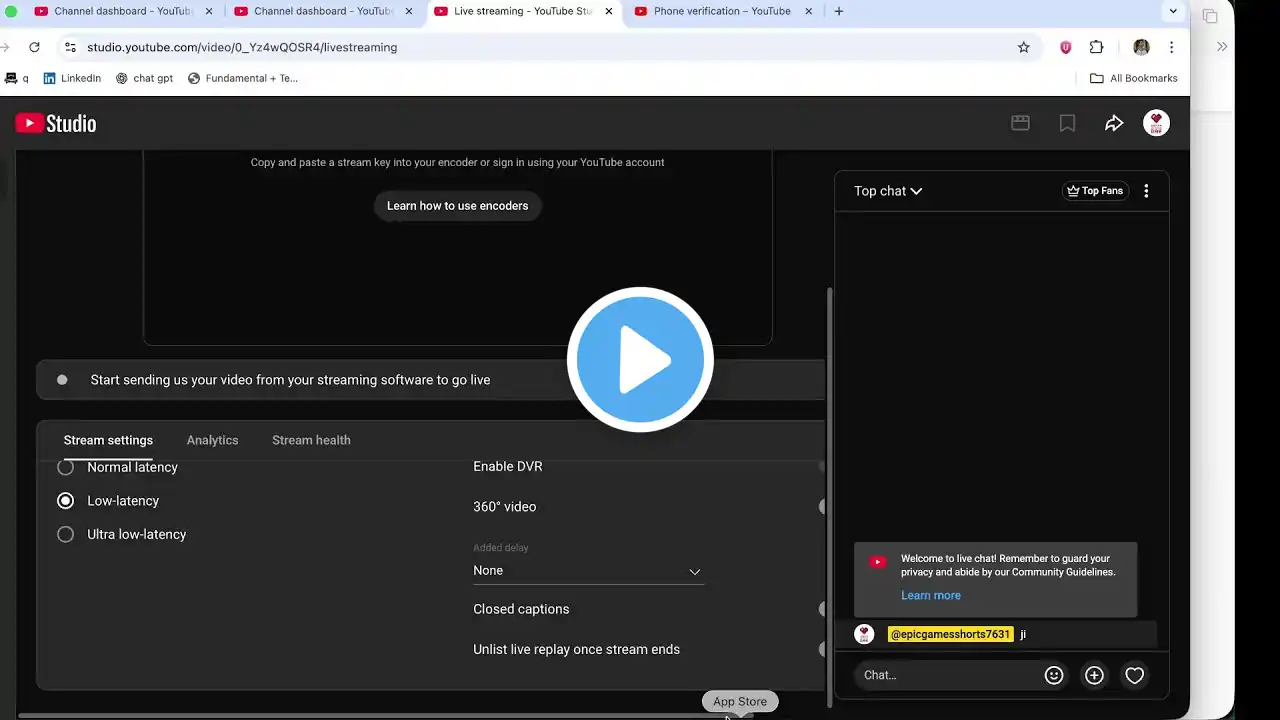This screenshot has height=720, width=1280.
Task: Open the chat gpt bookmark
Action: [x=144, y=78]
